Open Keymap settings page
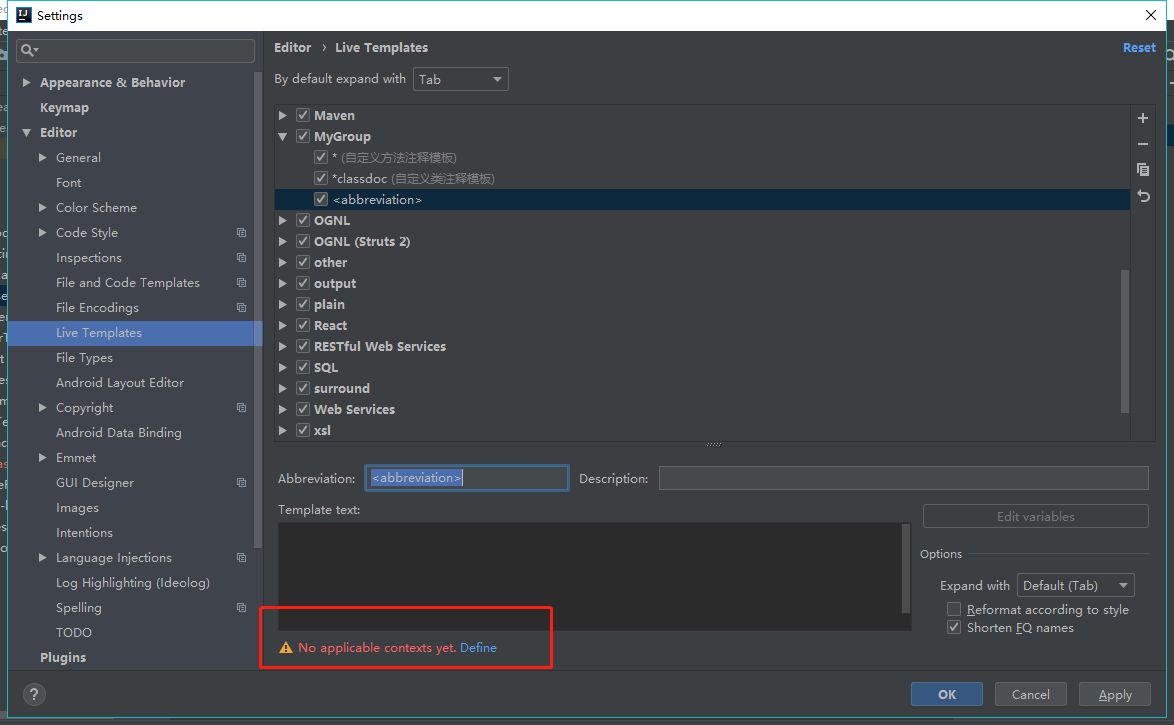Screen dimensions: 1174x725 [64, 108]
